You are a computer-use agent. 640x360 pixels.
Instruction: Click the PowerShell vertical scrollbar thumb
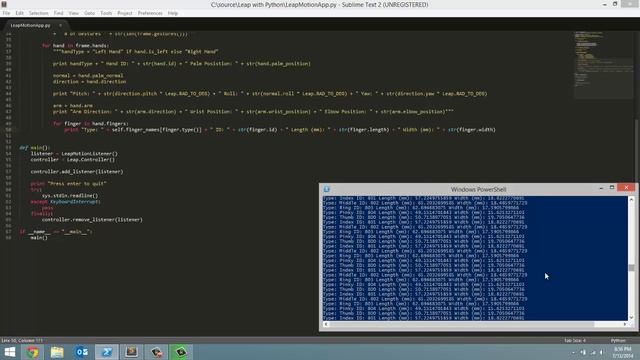tap(631, 268)
